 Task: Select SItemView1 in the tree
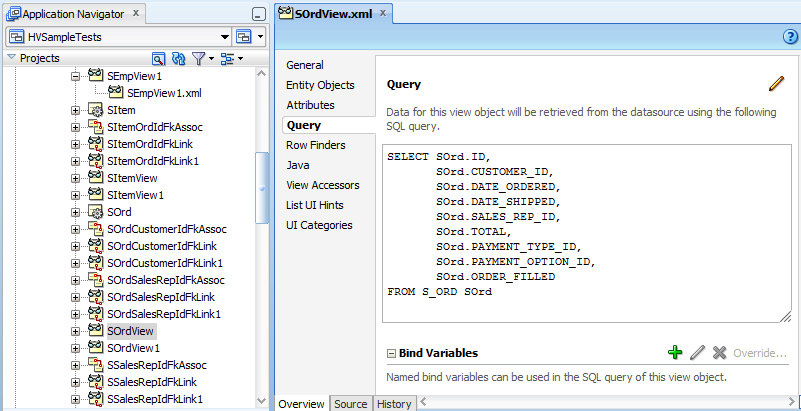pos(135,195)
